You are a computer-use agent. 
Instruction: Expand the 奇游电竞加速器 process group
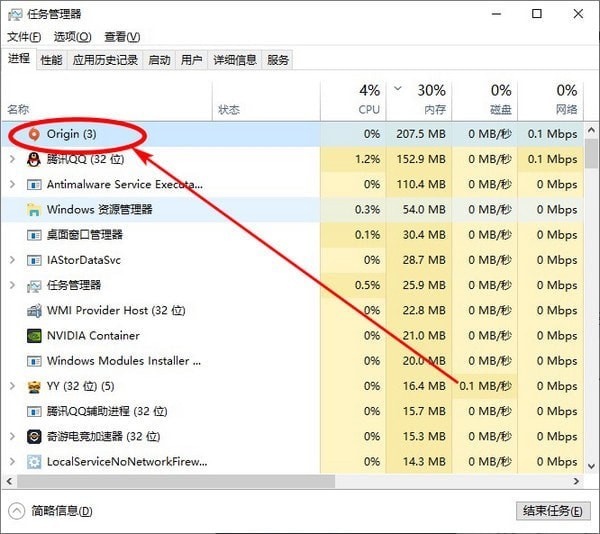(x=12, y=436)
